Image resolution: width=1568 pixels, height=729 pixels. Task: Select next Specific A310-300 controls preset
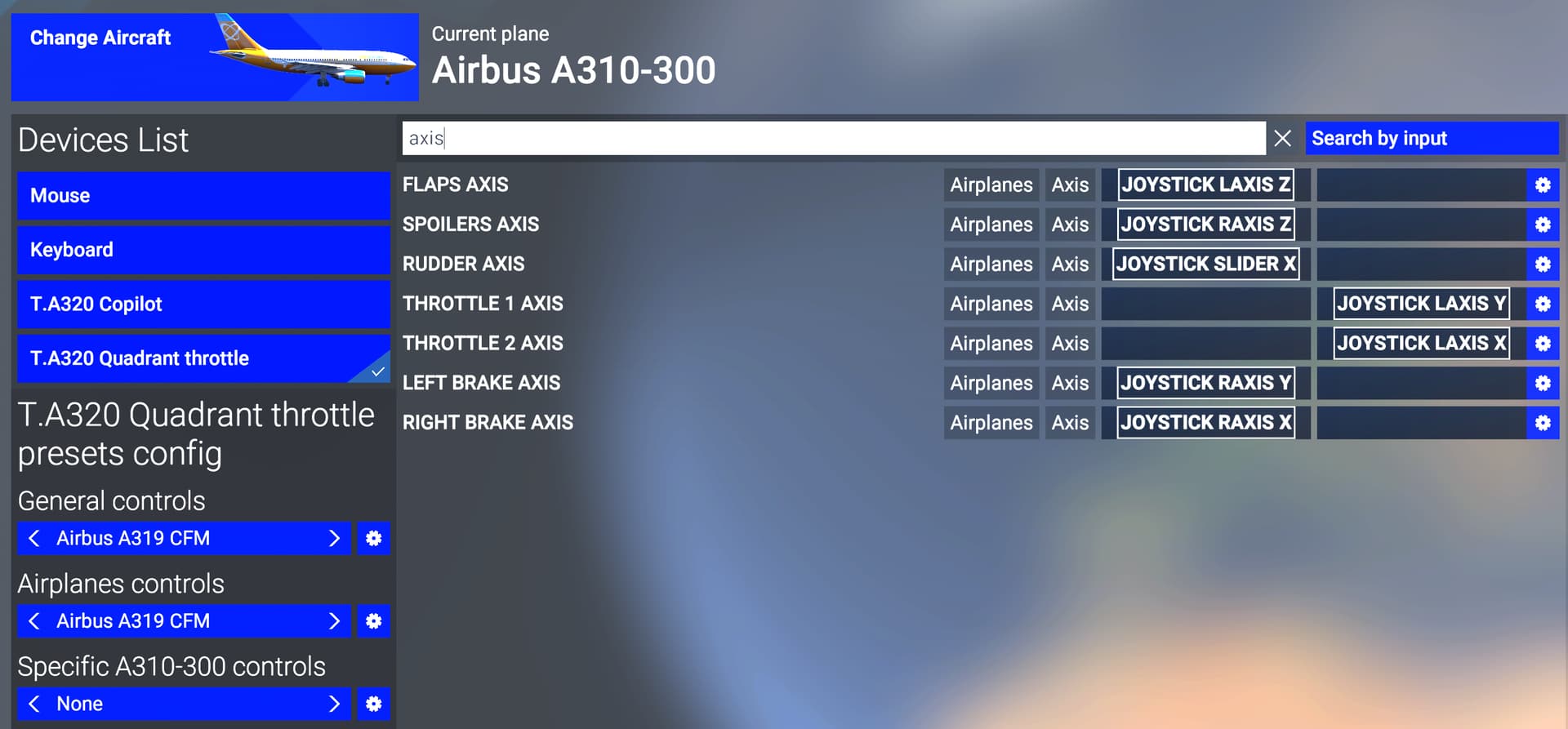pyautogui.click(x=334, y=704)
